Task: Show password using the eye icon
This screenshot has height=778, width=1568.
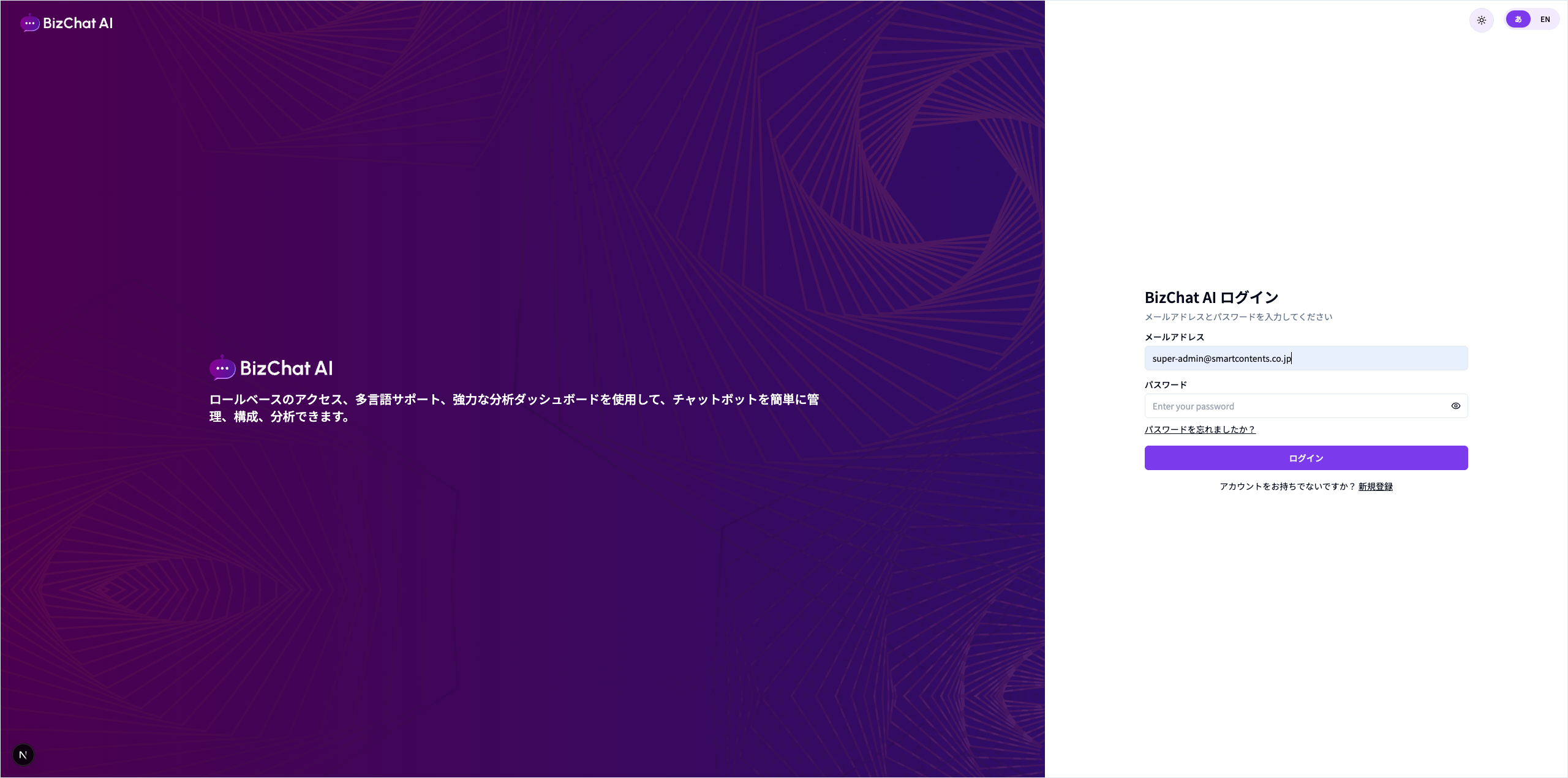Action: pos(1455,406)
